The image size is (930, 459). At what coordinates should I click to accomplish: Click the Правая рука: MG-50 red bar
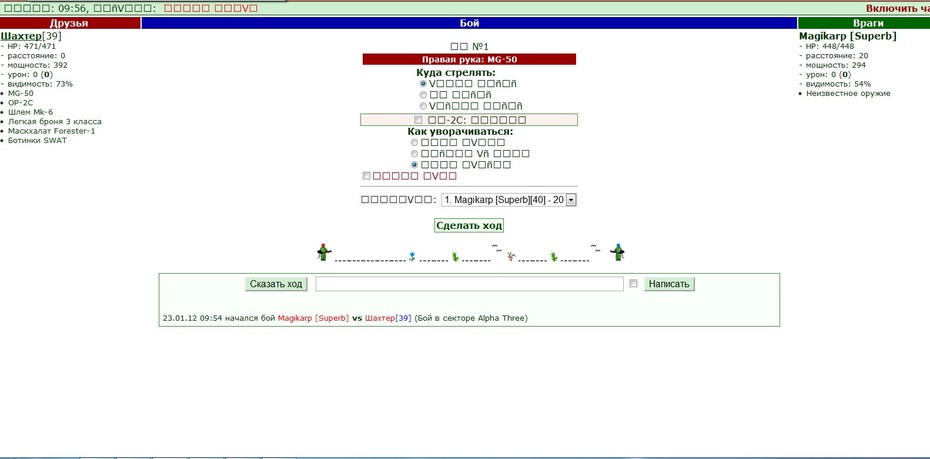[469, 59]
